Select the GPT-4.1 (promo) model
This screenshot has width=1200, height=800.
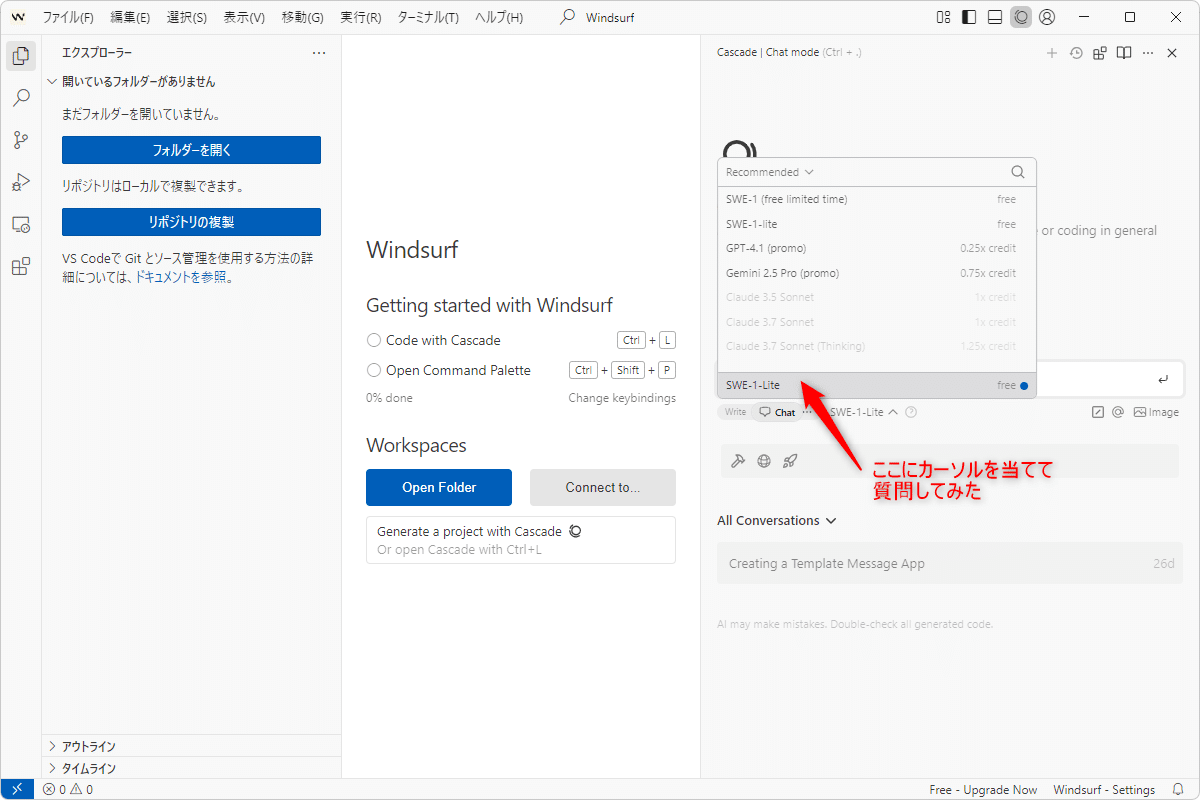(877, 248)
